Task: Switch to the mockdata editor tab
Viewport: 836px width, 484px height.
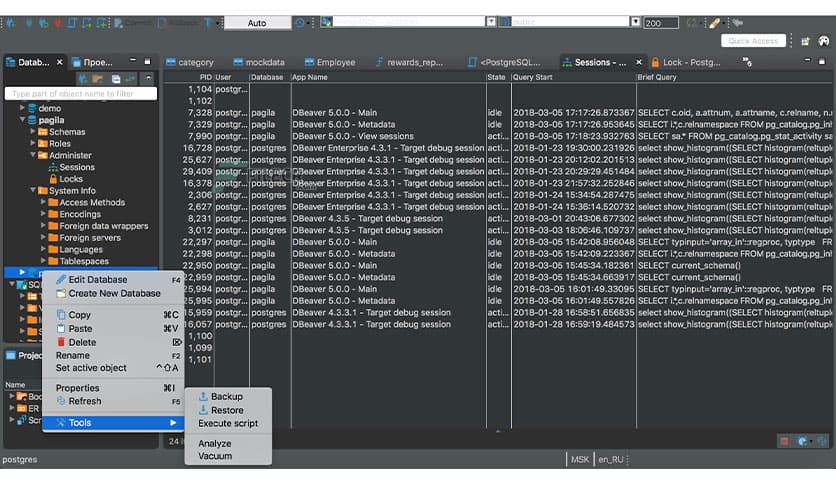Action: click(259, 62)
